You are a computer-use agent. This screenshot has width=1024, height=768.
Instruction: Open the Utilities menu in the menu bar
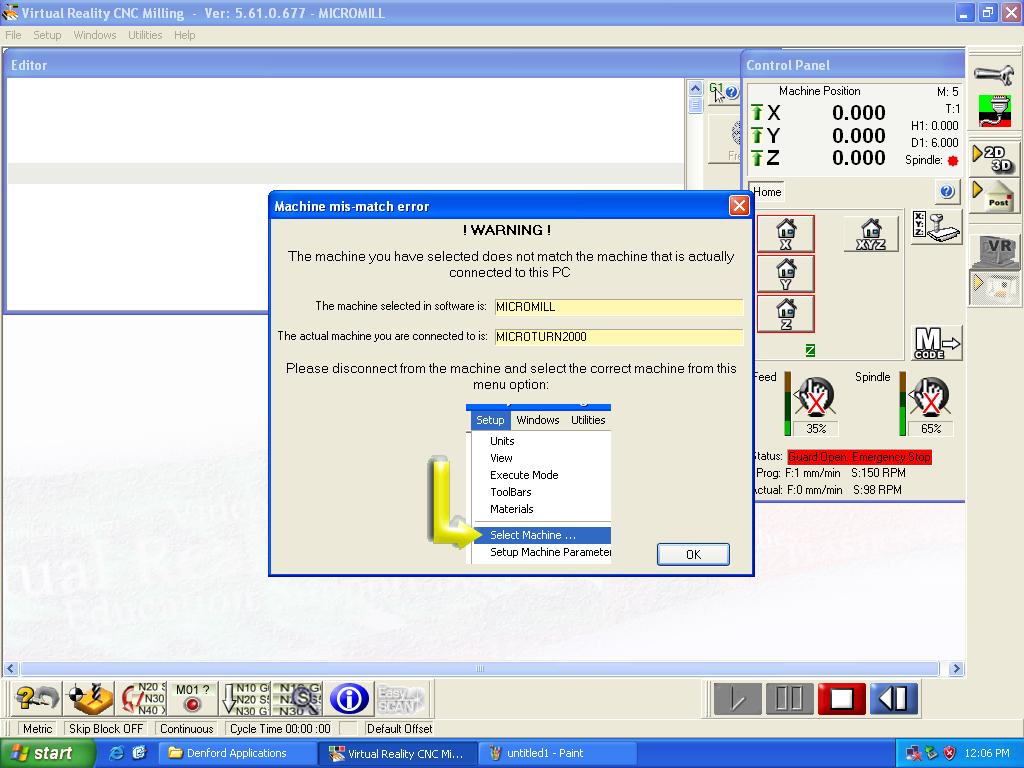point(145,35)
